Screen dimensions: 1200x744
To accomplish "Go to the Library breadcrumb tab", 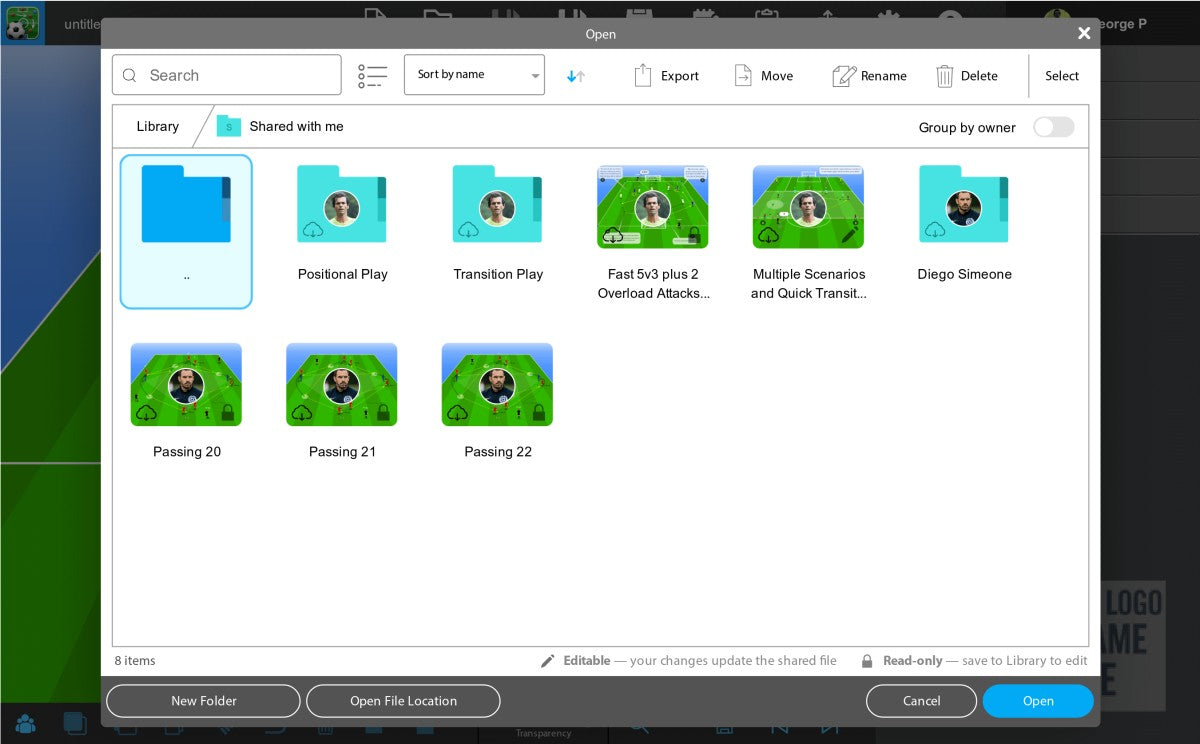I will tap(158, 127).
